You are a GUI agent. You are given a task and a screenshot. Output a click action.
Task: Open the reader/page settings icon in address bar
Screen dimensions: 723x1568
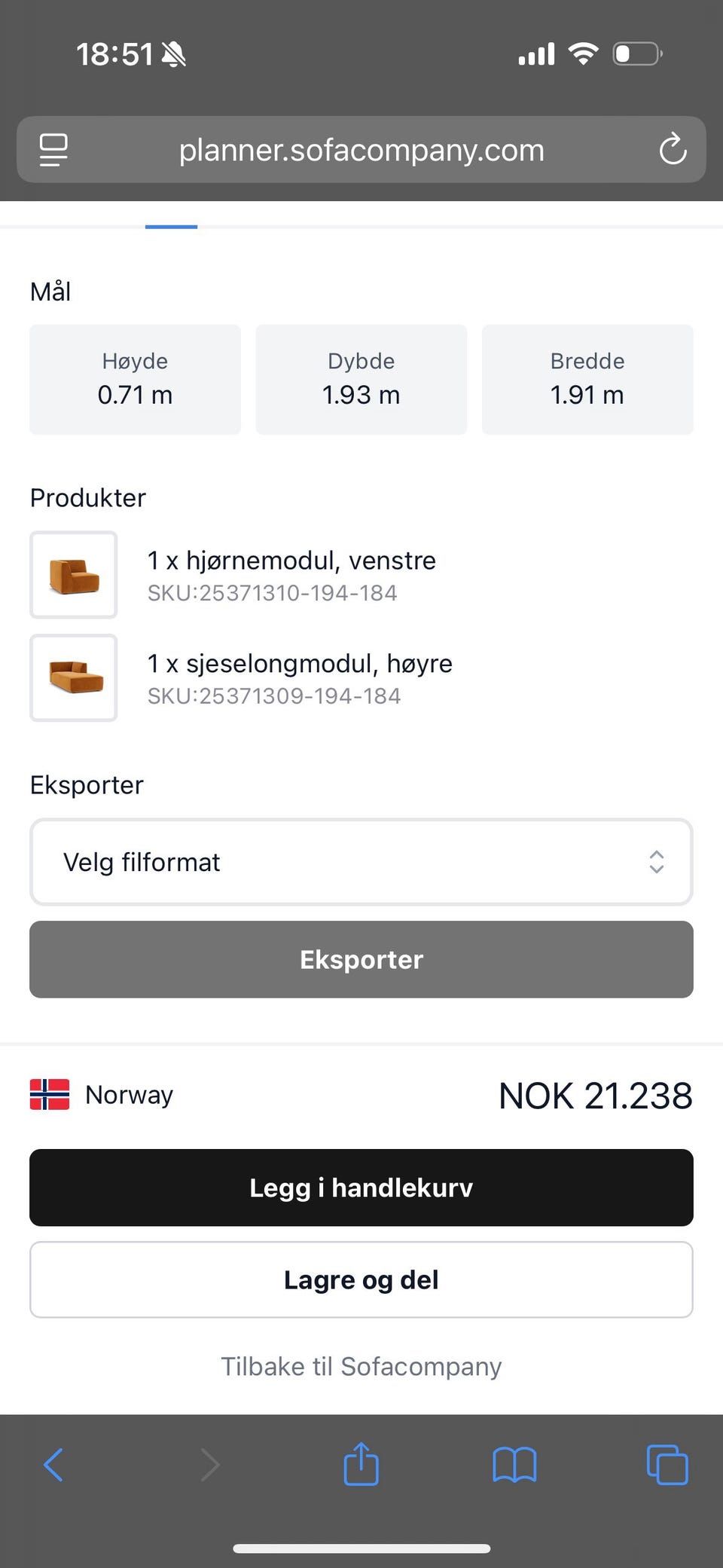[53, 149]
